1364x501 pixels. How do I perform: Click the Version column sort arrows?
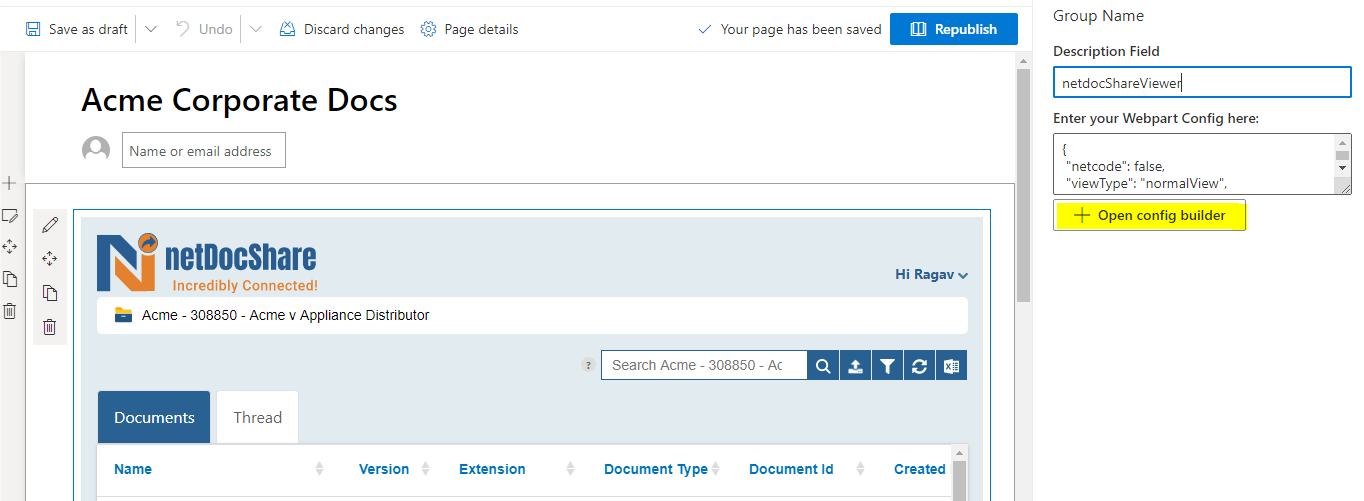[x=426, y=469]
